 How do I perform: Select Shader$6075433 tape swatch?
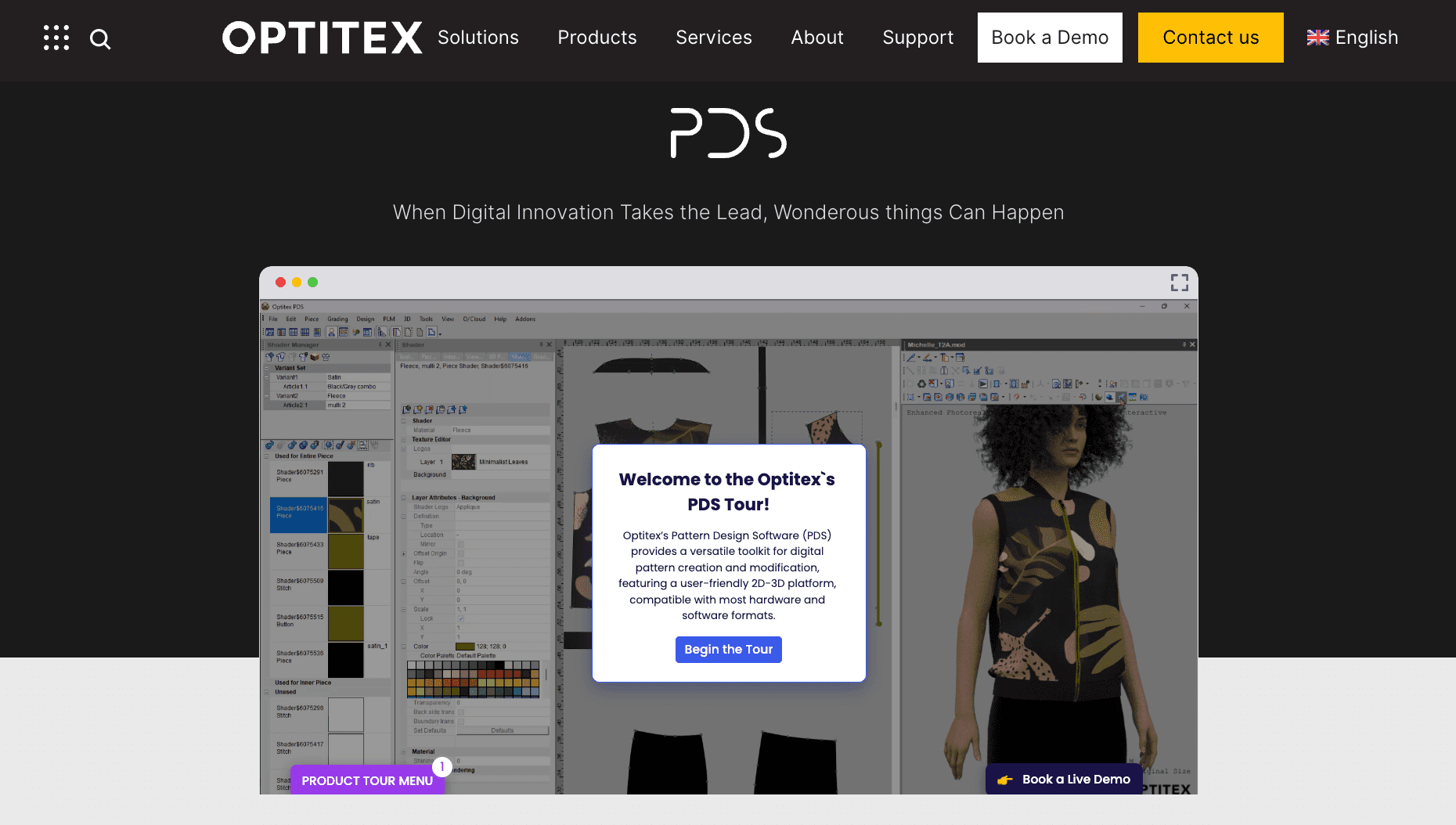click(345, 551)
